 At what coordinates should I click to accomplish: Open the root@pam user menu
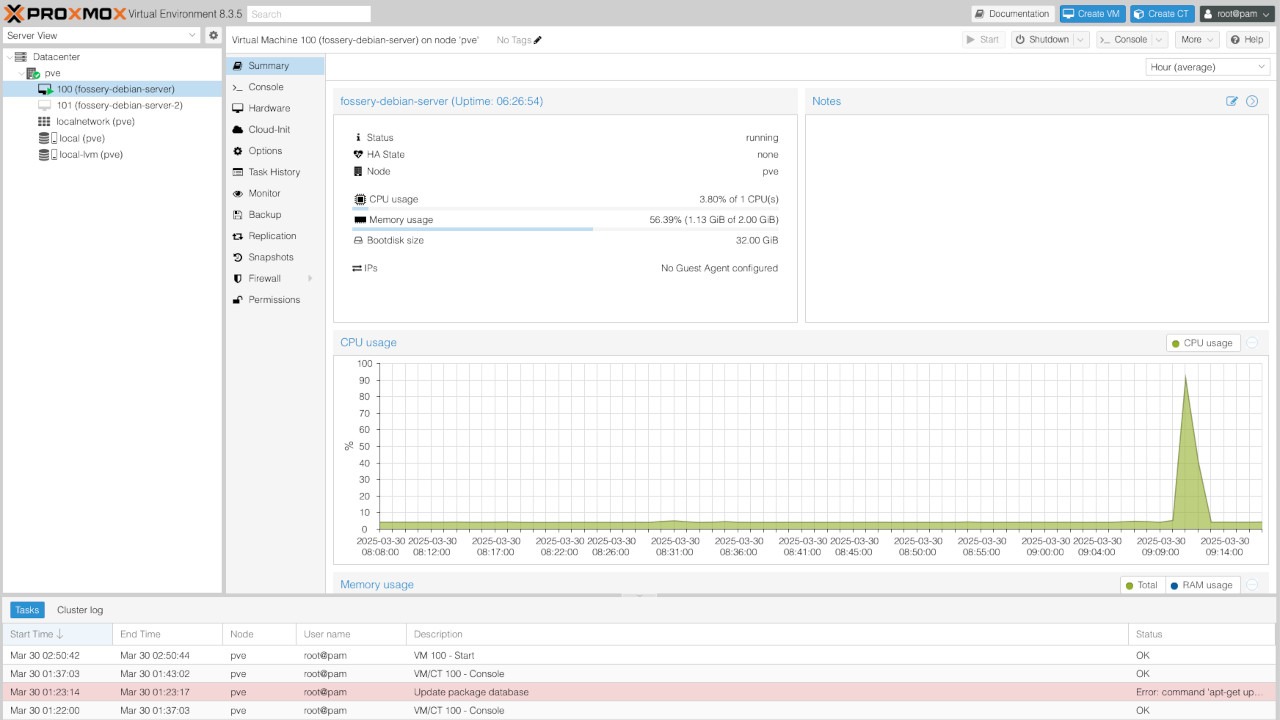1236,14
